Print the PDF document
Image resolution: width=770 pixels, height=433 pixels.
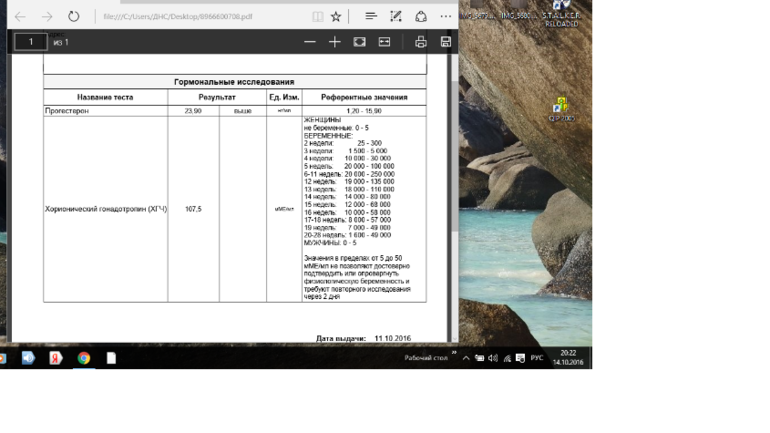(420, 42)
